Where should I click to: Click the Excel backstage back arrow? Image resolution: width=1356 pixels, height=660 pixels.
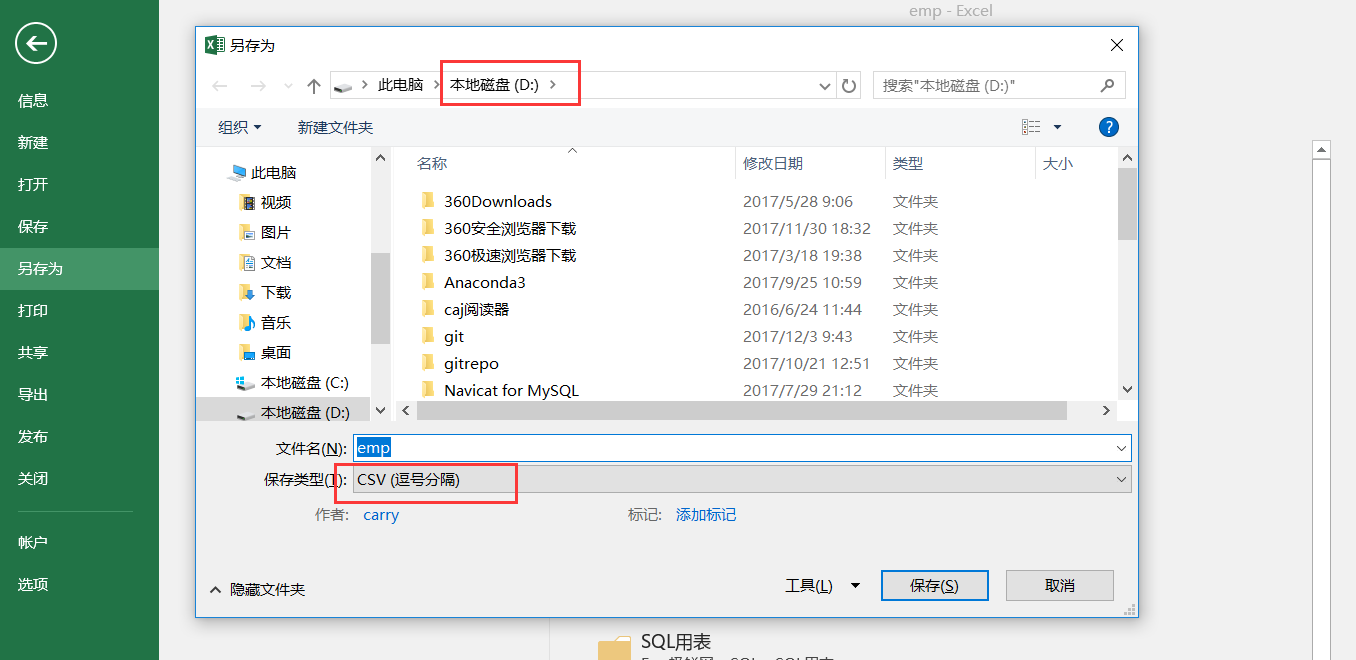[x=36, y=43]
